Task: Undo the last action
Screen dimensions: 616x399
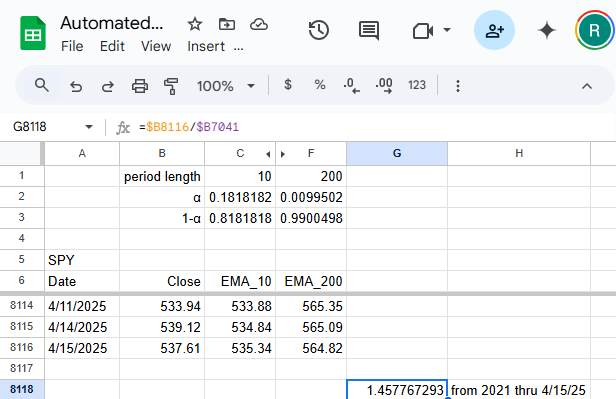Action: [x=76, y=86]
